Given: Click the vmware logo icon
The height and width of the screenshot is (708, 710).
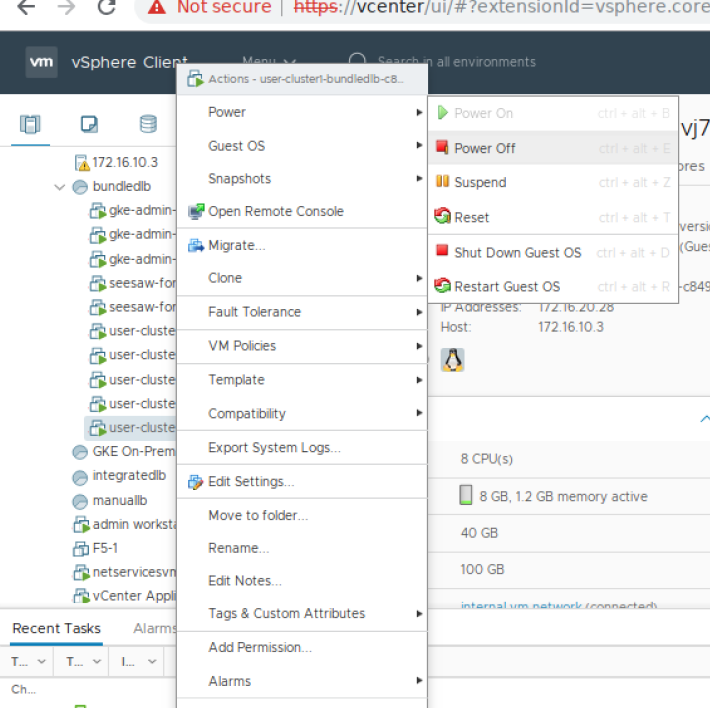Looking at the screenshot, I should 42,62.
